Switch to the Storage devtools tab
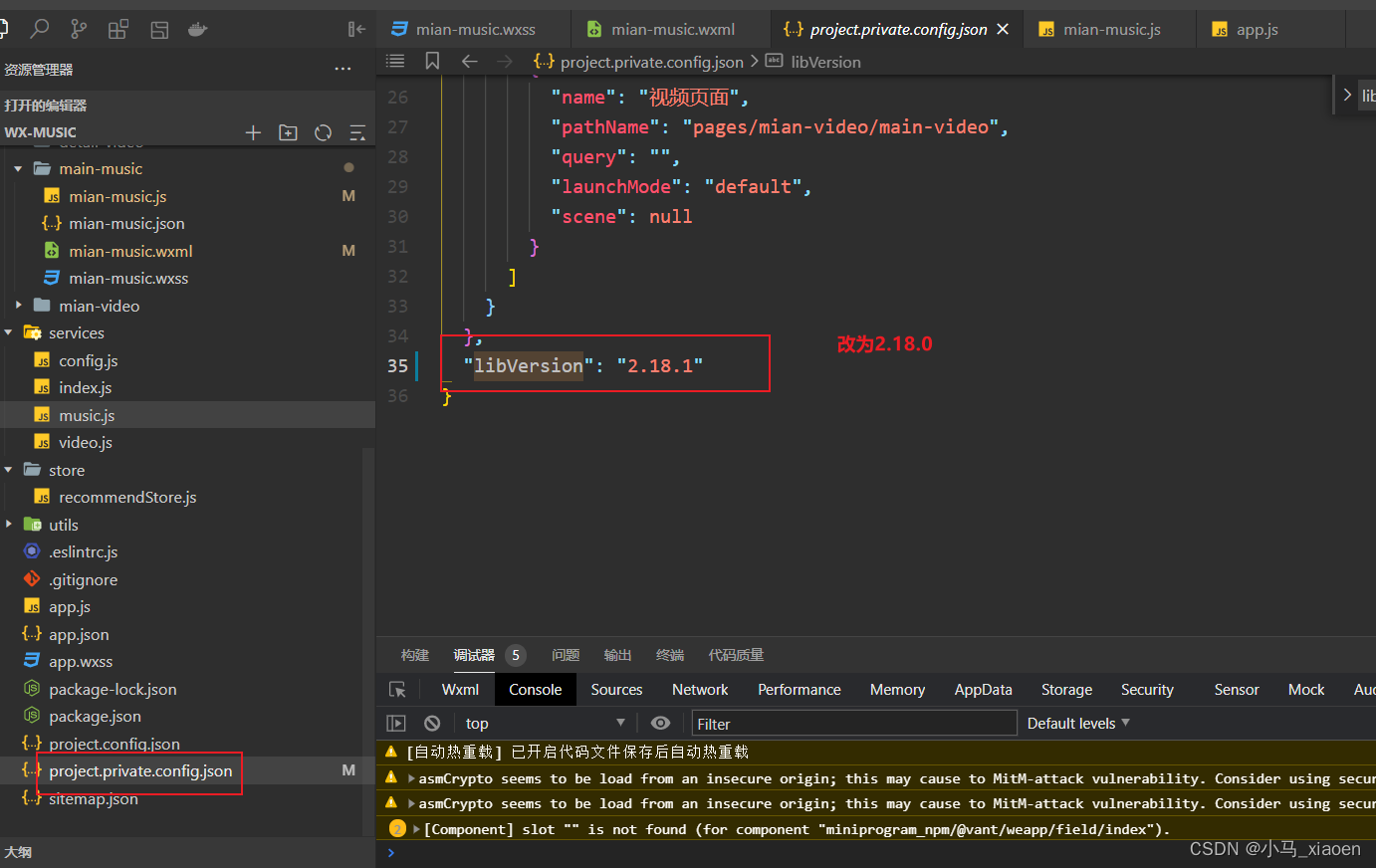1376x868 pixels. [x=1066, y=689]
